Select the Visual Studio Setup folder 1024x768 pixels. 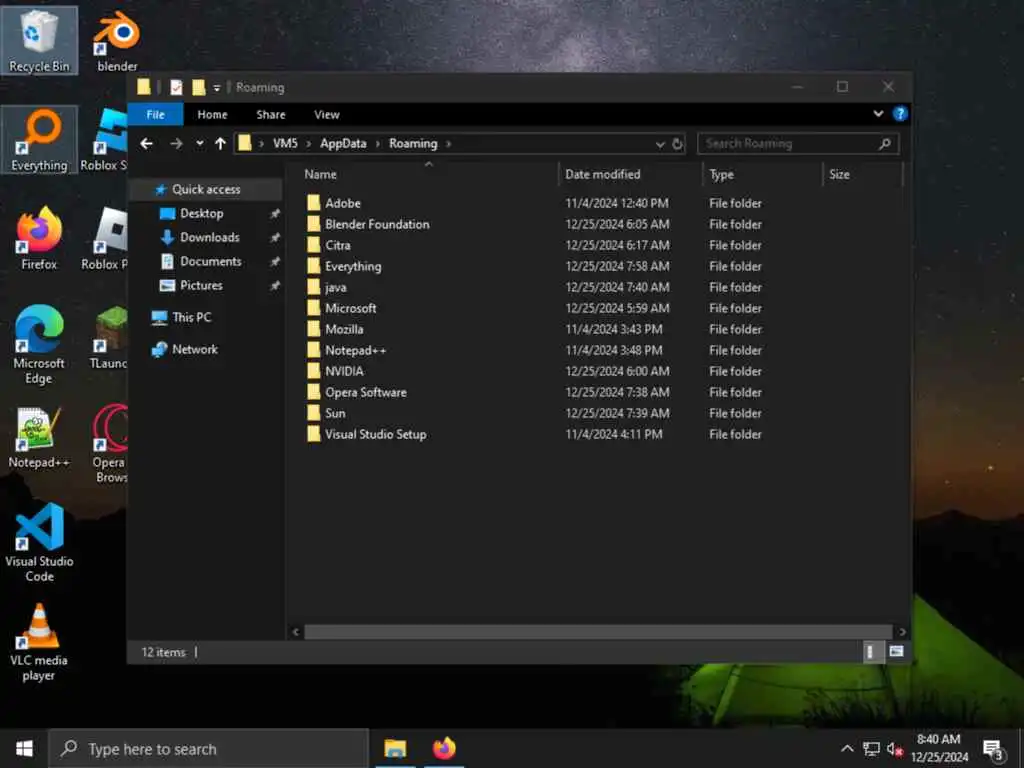(x=376, y=434)
